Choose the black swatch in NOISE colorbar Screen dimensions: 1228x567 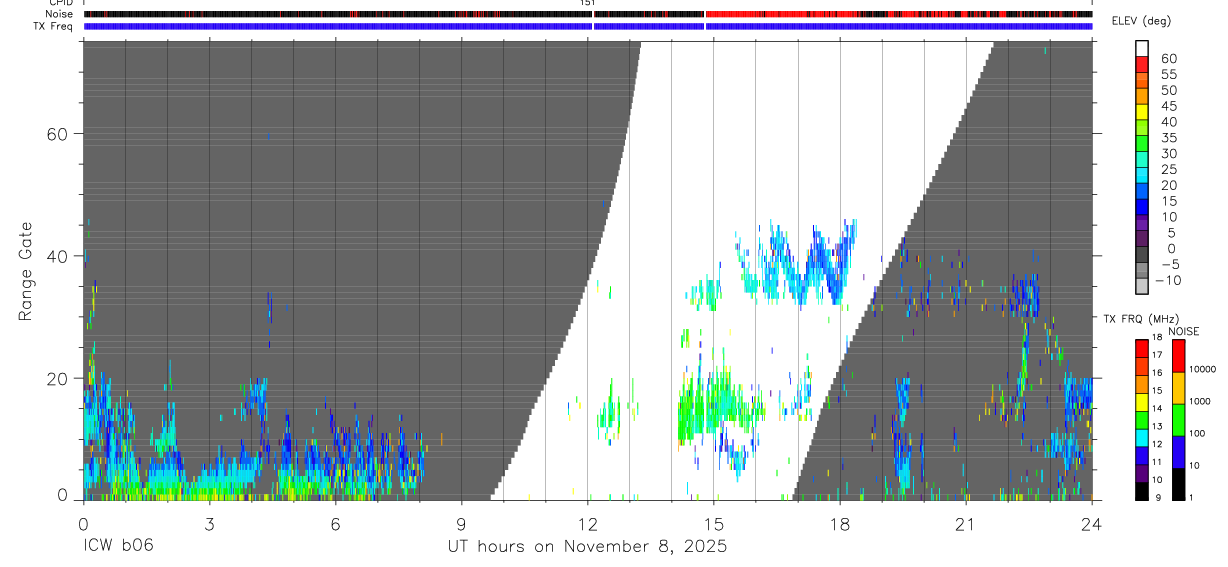1179,484
